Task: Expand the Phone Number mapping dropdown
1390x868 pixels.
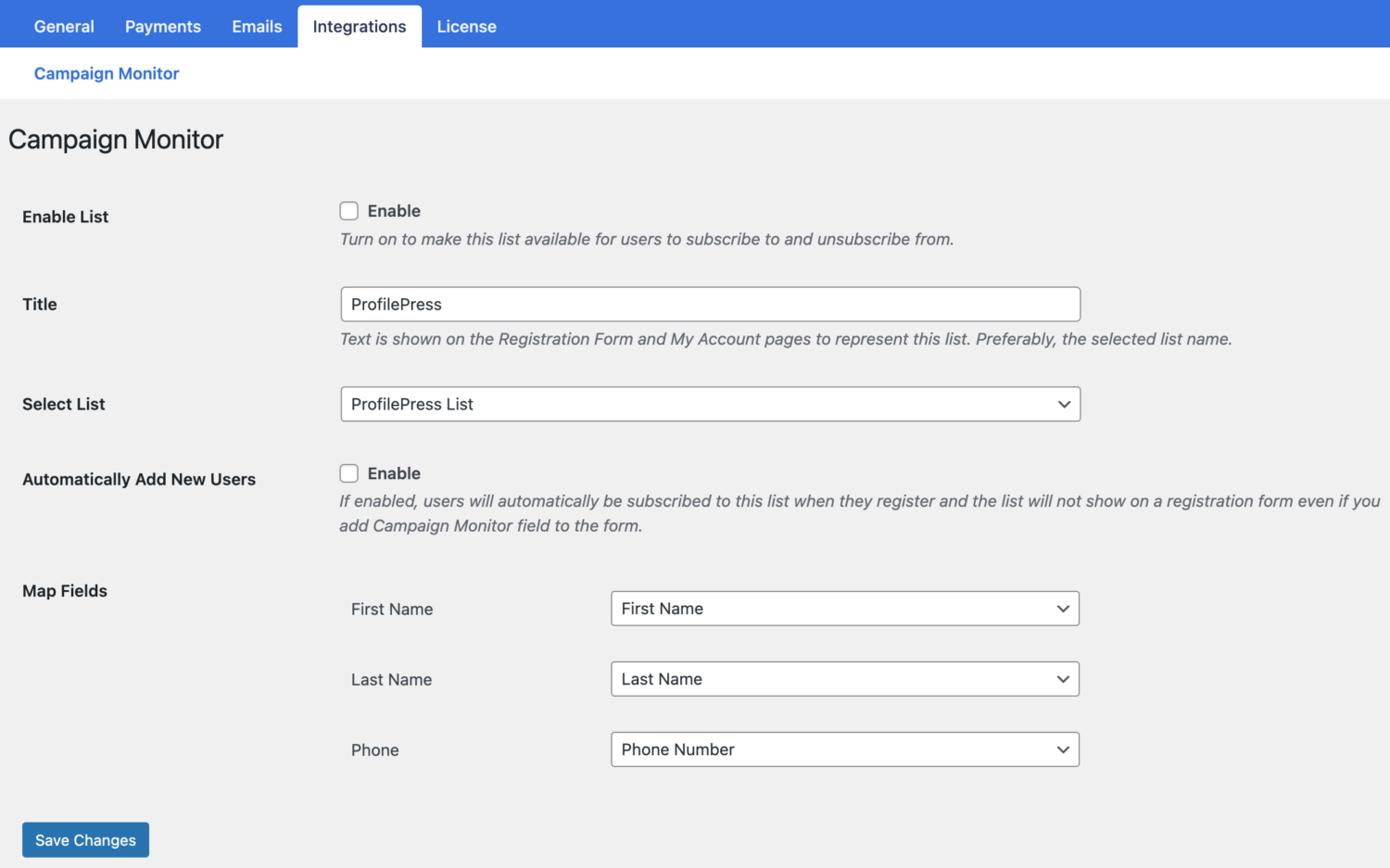Action: 845,749
